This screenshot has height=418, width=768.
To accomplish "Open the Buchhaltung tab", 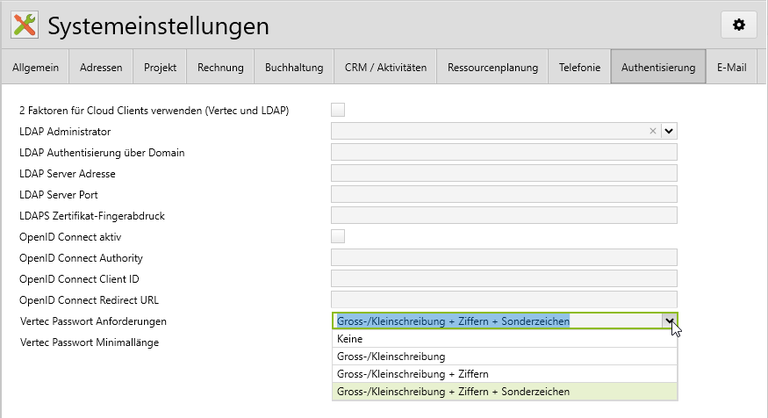I will point(294,67).
